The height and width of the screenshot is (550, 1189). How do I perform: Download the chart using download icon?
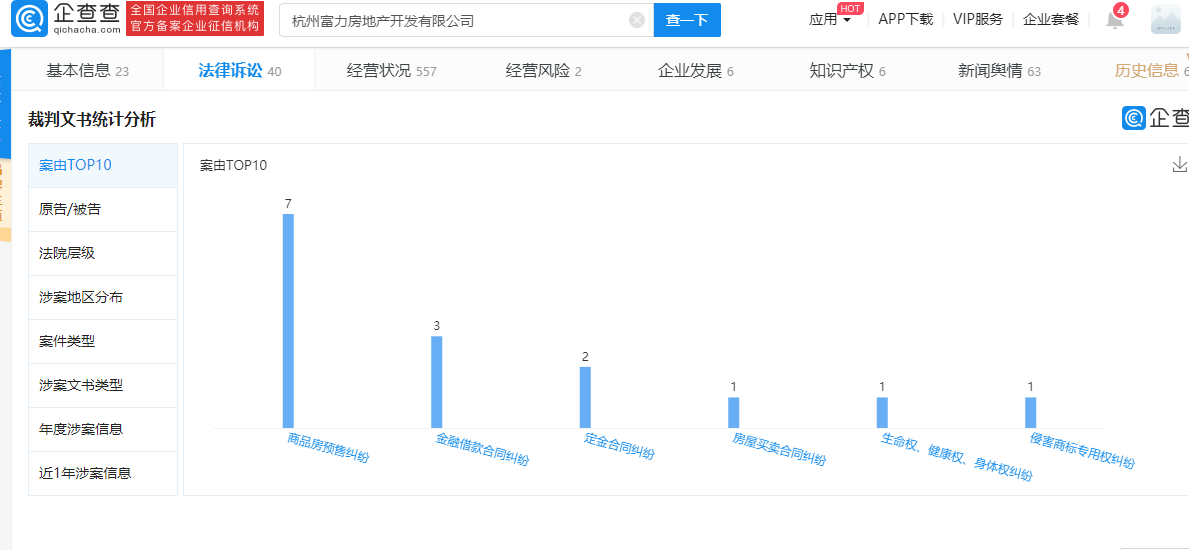pos(1179,165)
